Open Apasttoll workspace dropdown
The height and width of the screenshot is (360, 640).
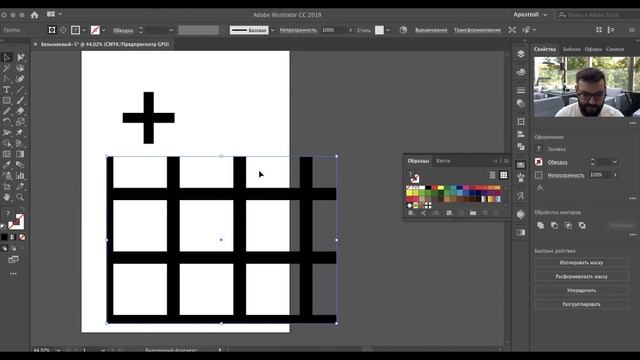[x=530, y=15]
